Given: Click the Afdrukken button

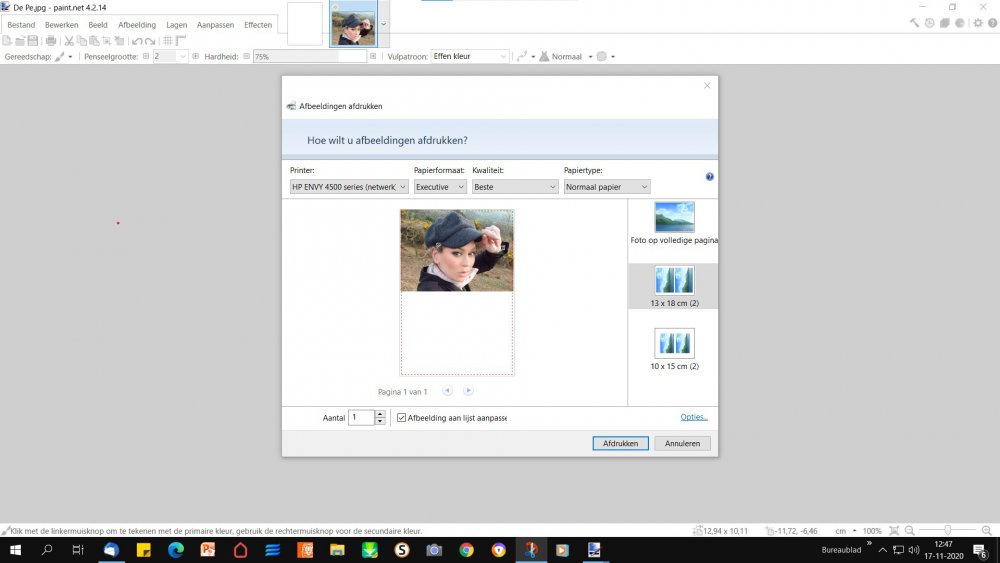Looking at the screenshot, I should point(621,443).
